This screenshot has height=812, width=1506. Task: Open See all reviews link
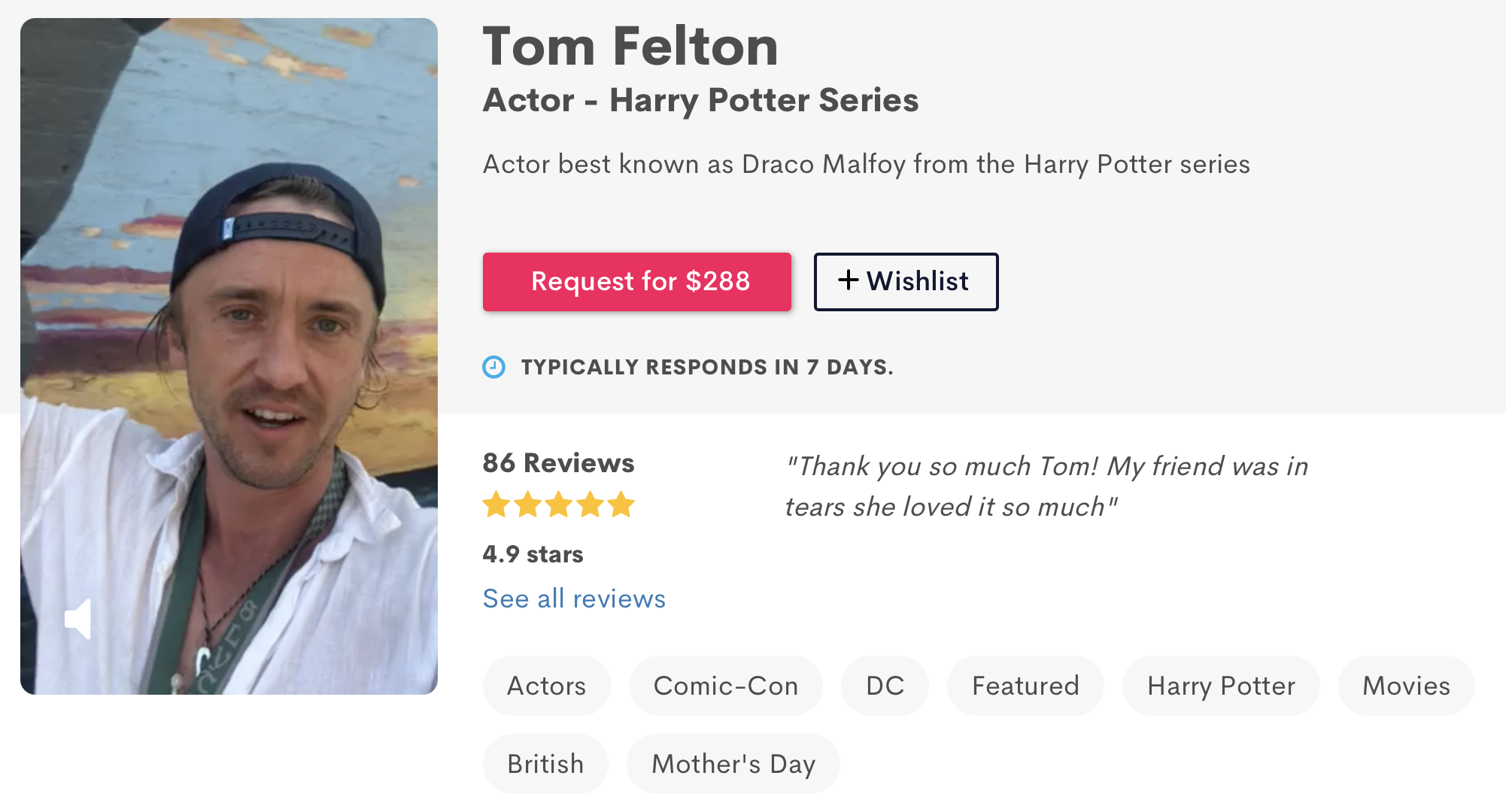coord(574,598)
